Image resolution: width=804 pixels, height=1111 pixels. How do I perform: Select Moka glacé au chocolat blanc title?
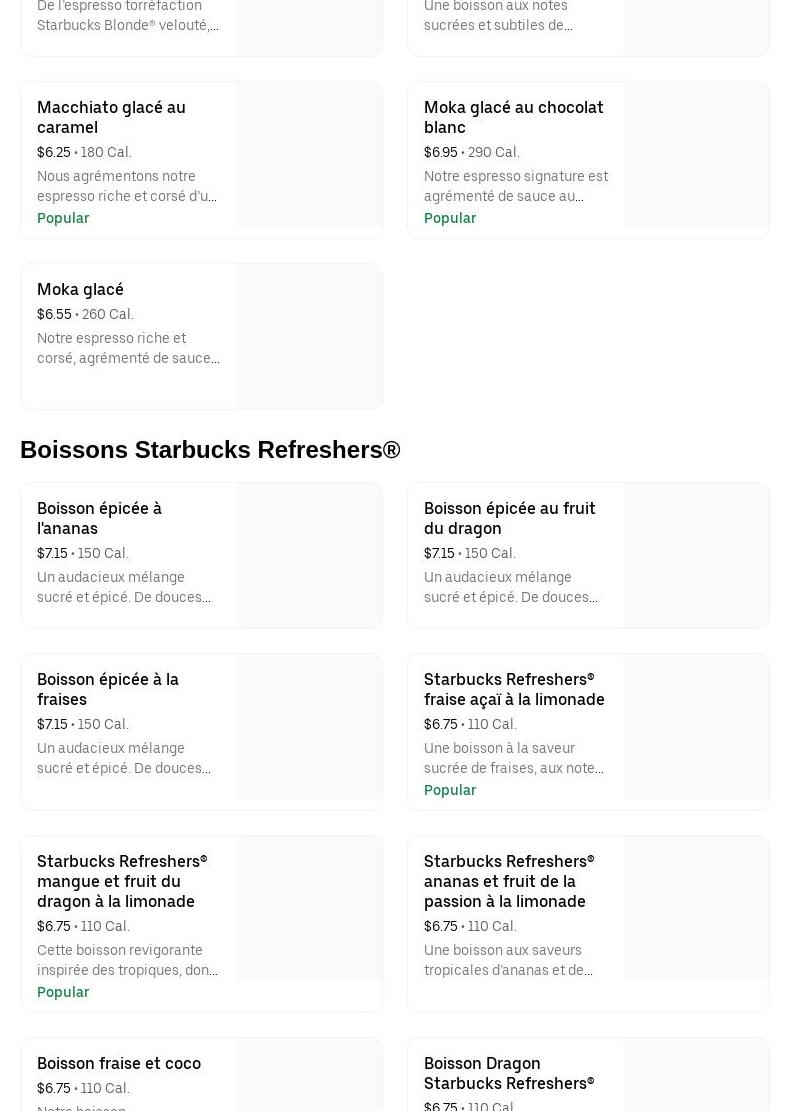pyautogui.click(x=513, y=117)
